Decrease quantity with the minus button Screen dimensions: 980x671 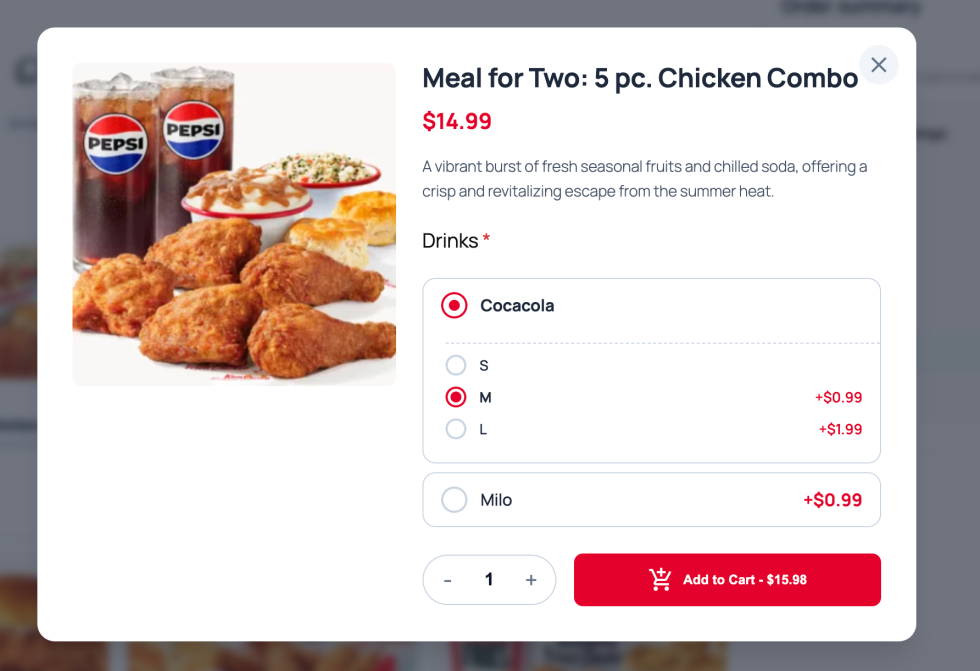(448, 580)
